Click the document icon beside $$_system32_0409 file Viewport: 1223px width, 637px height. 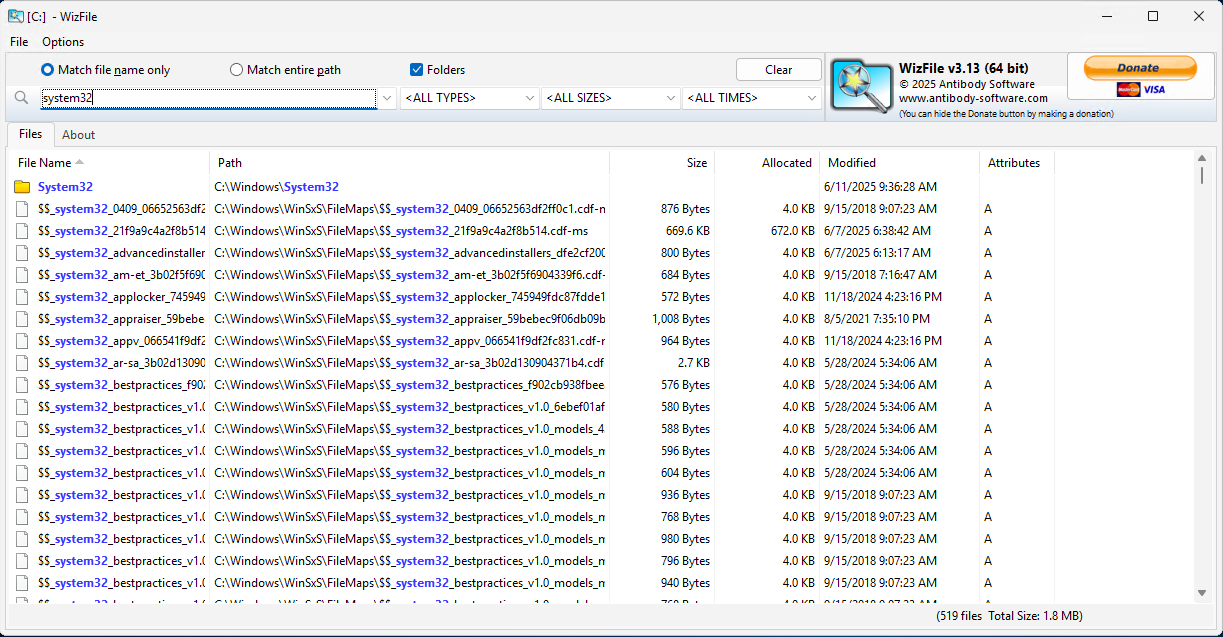coord(22,208)
